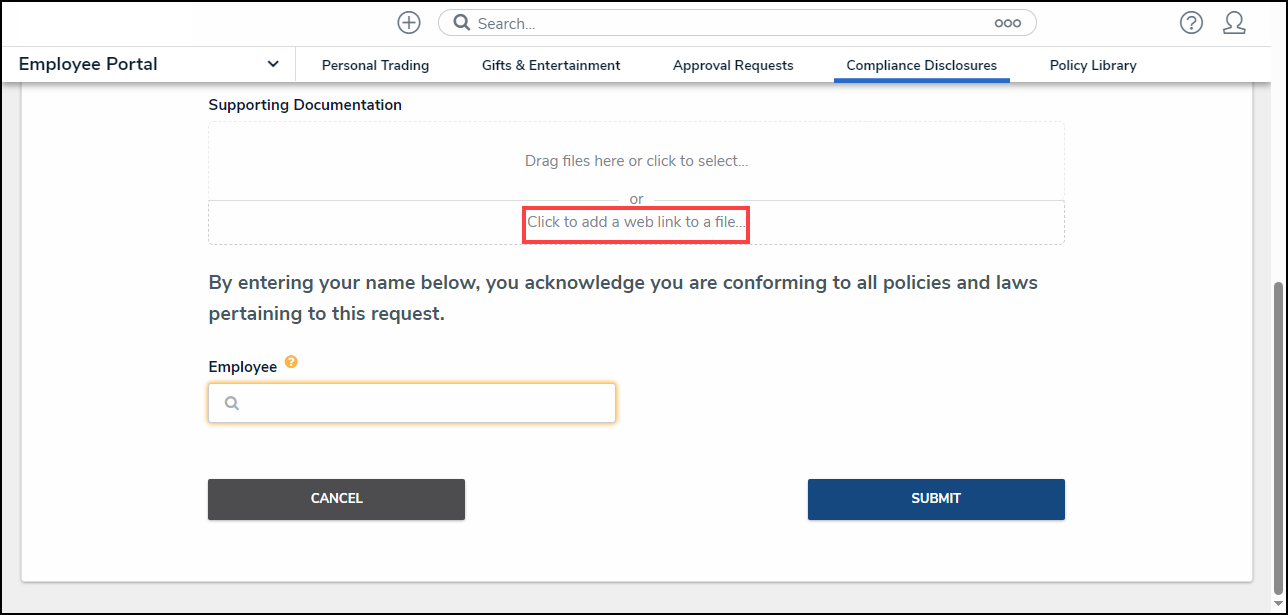Viewport: 1288px width, 615px height.
Task: Click to add a web link to a file
Action: pos(636,222)
